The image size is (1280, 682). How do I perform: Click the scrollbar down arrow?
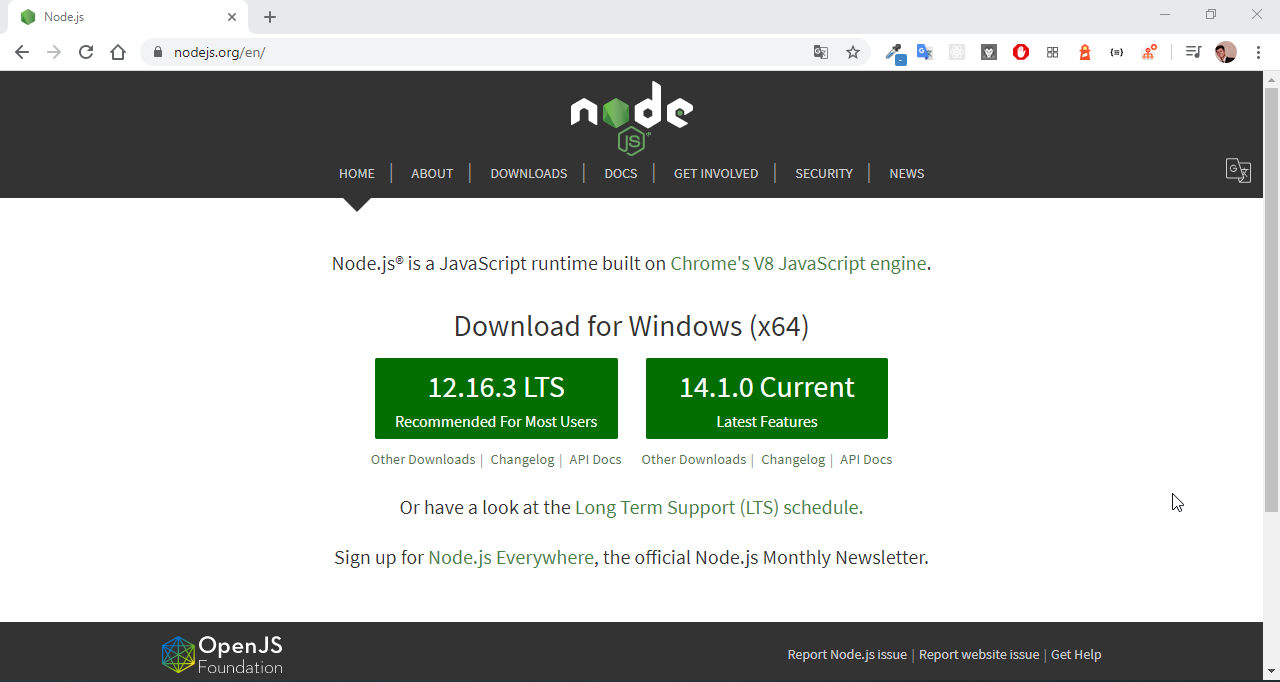coord(1271,671)
